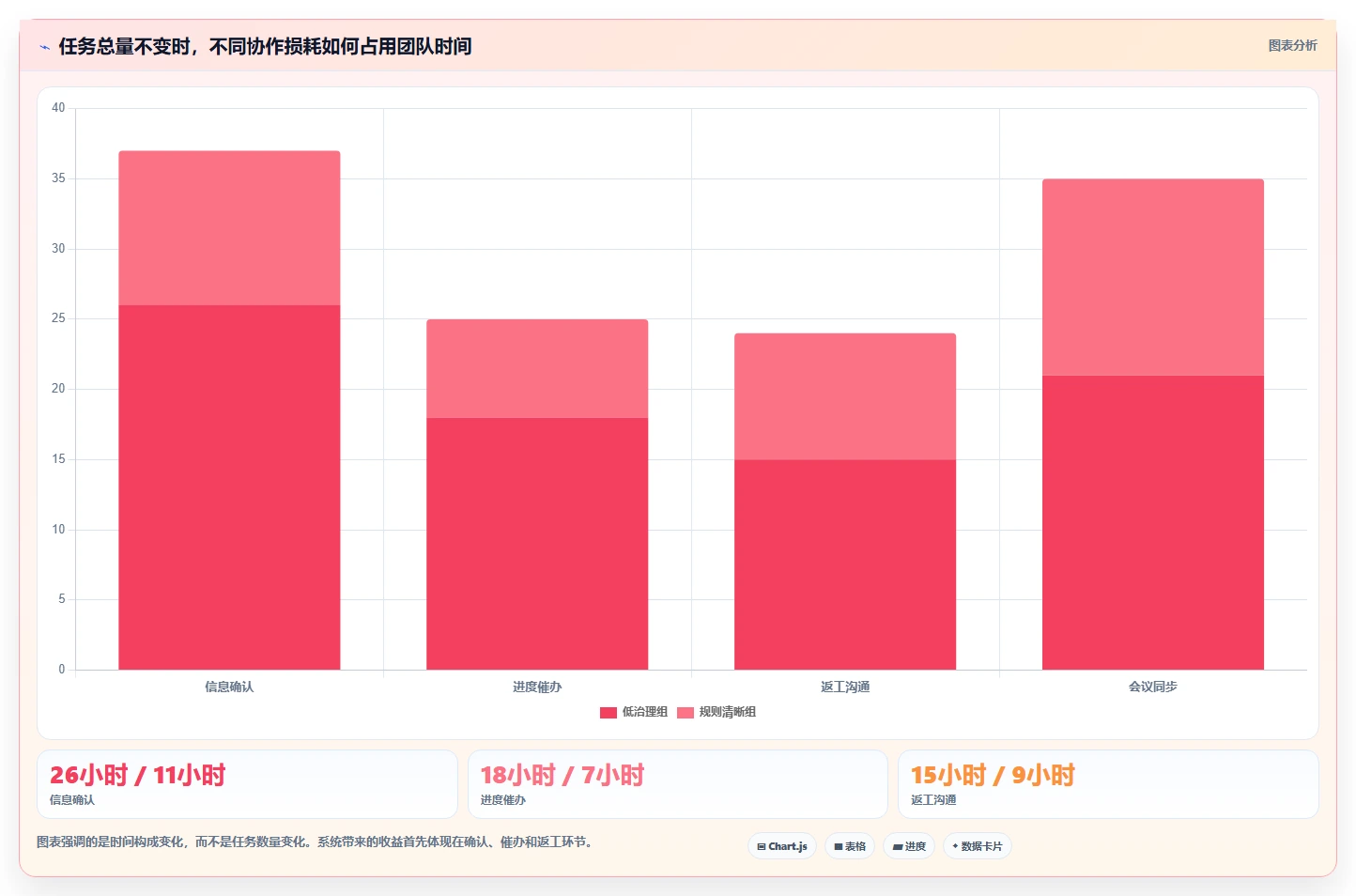Screen dimensions: 1356x896
Task: Select the Chart.js tag pill
Action: pos(782,846)
